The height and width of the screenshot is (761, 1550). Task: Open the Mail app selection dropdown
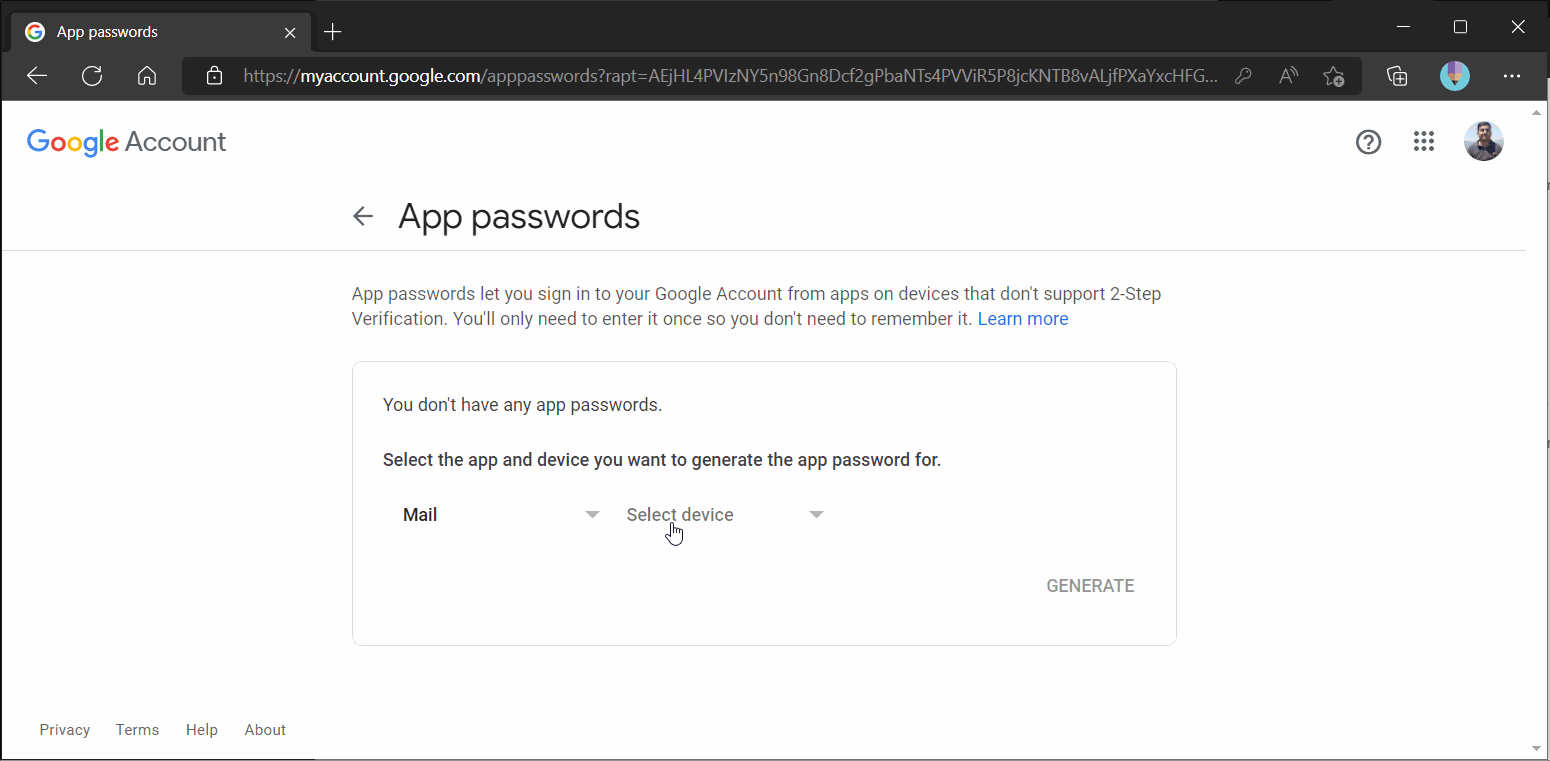click(x=500, y=515)
